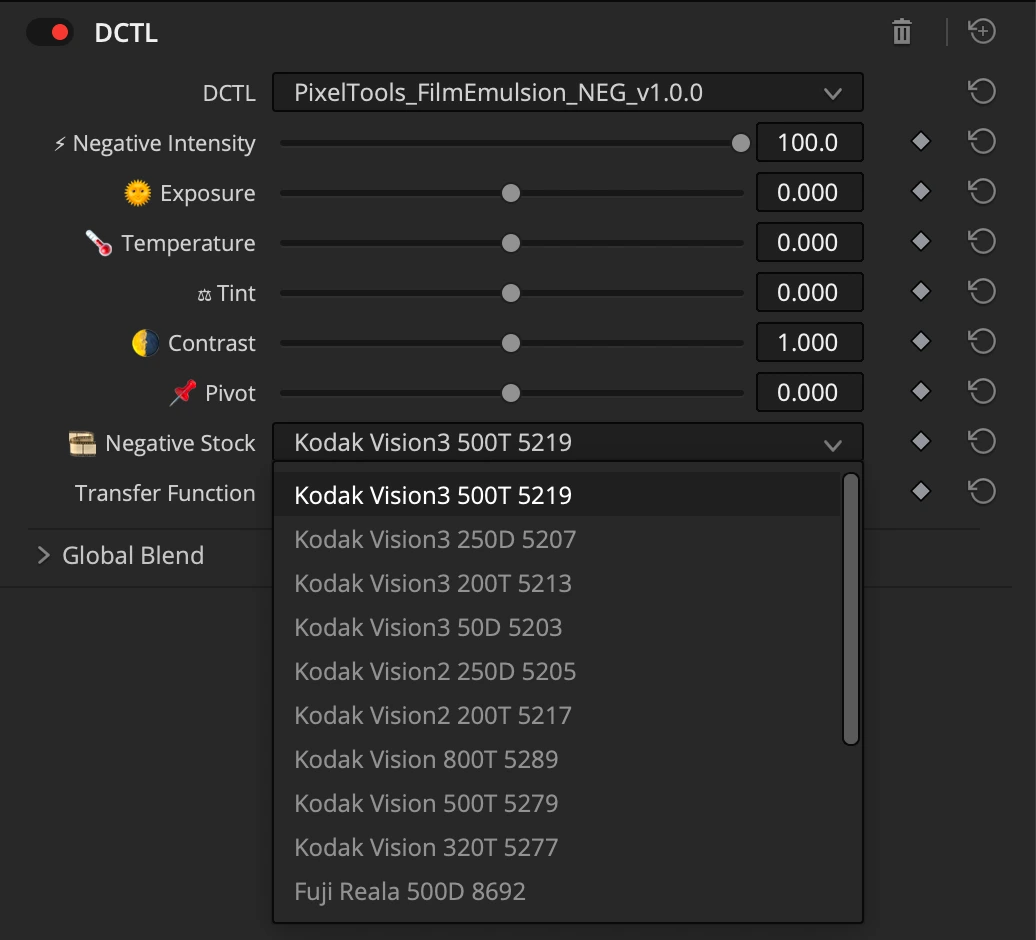The image size is (1036, 940).
Task: Click the Negative Intensity value field 100.0
Action: 809,142
